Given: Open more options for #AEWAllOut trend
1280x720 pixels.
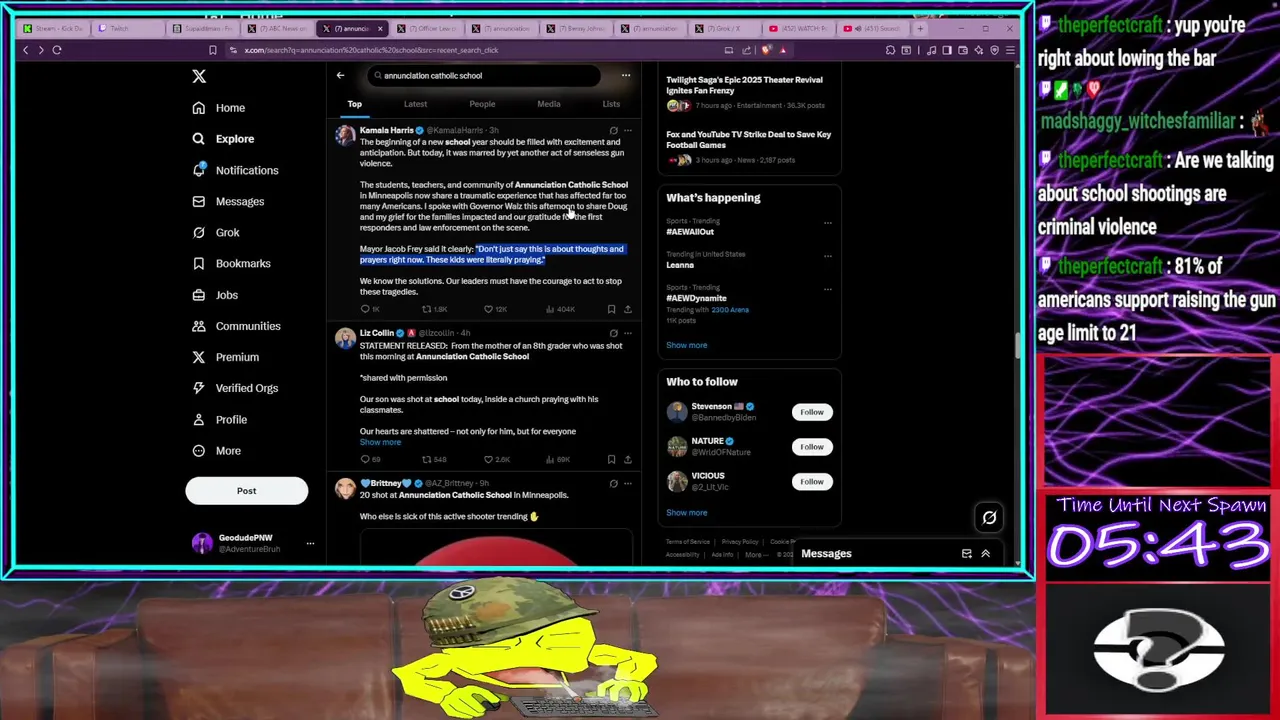Looking at the screenshot, I should point(828,222).
